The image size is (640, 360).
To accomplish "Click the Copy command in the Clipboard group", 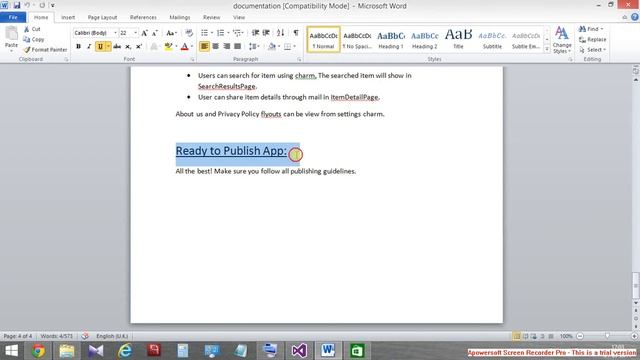I will click(33, 39).
